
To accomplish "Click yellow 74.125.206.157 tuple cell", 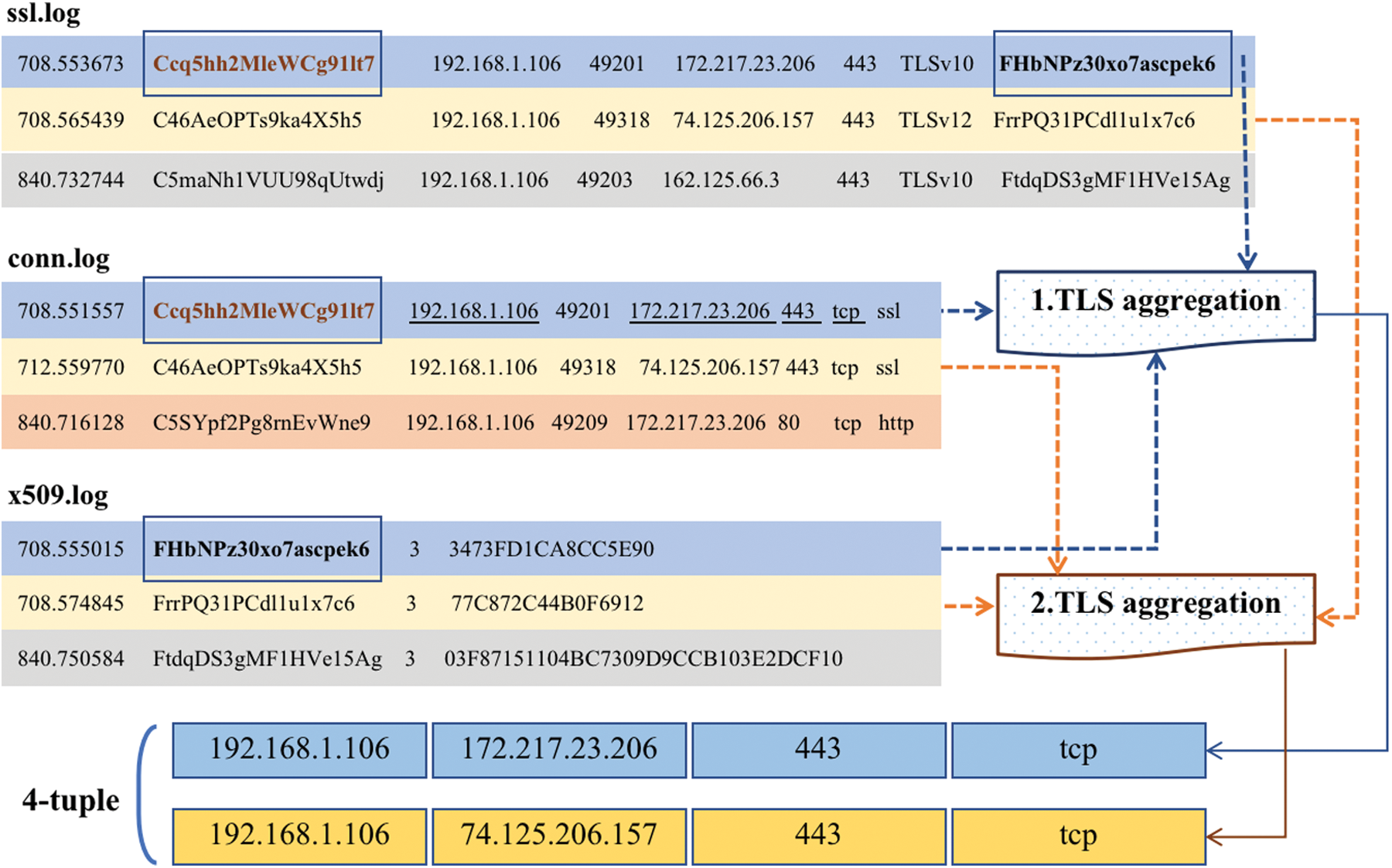I will point(558,836).
